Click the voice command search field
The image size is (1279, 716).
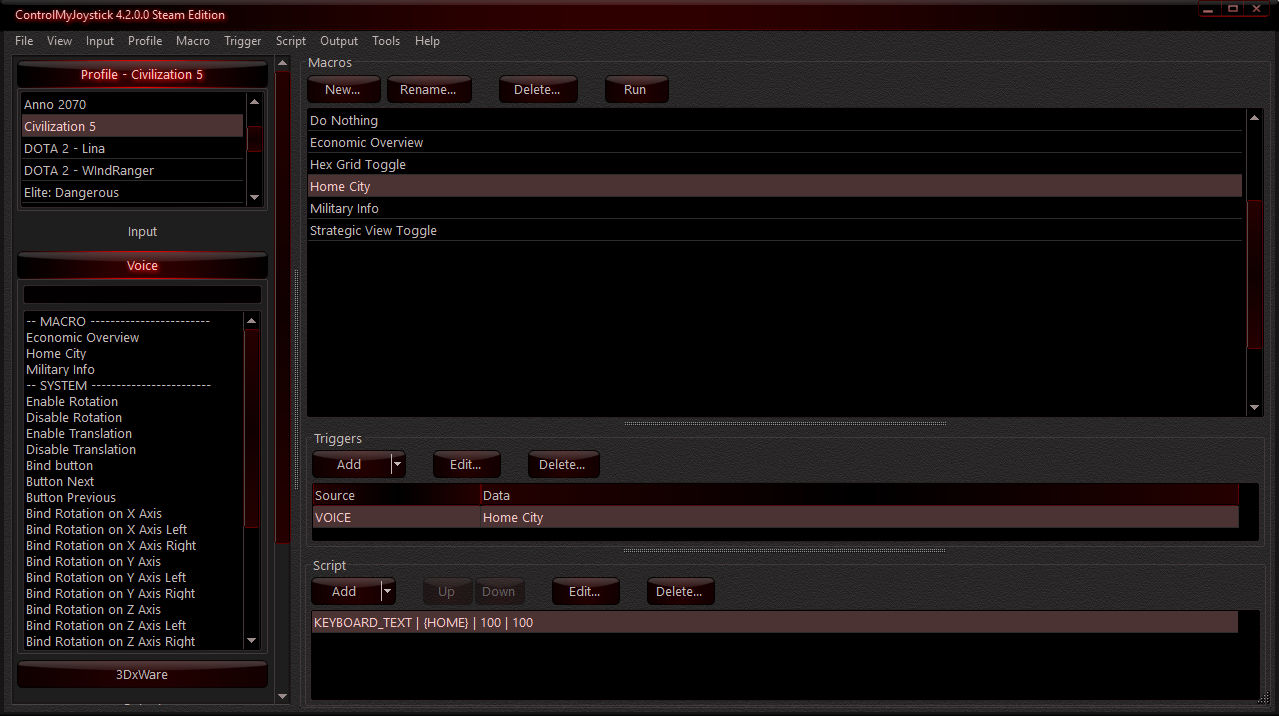pos(142,294)
